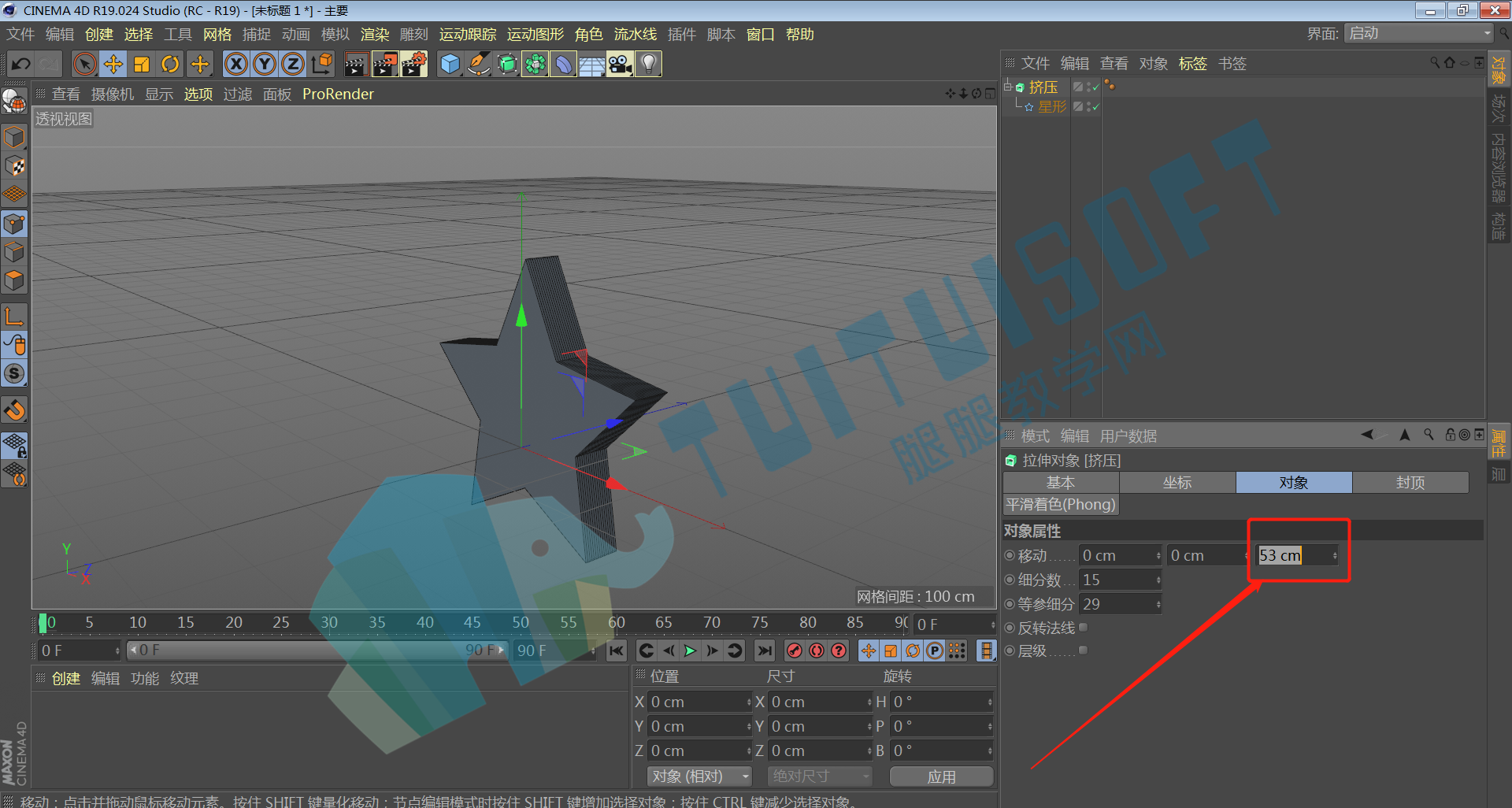This screenshot has width=1512, height=808.
Task: Select the Move tool in toolbar
Action: click(113, 65)
